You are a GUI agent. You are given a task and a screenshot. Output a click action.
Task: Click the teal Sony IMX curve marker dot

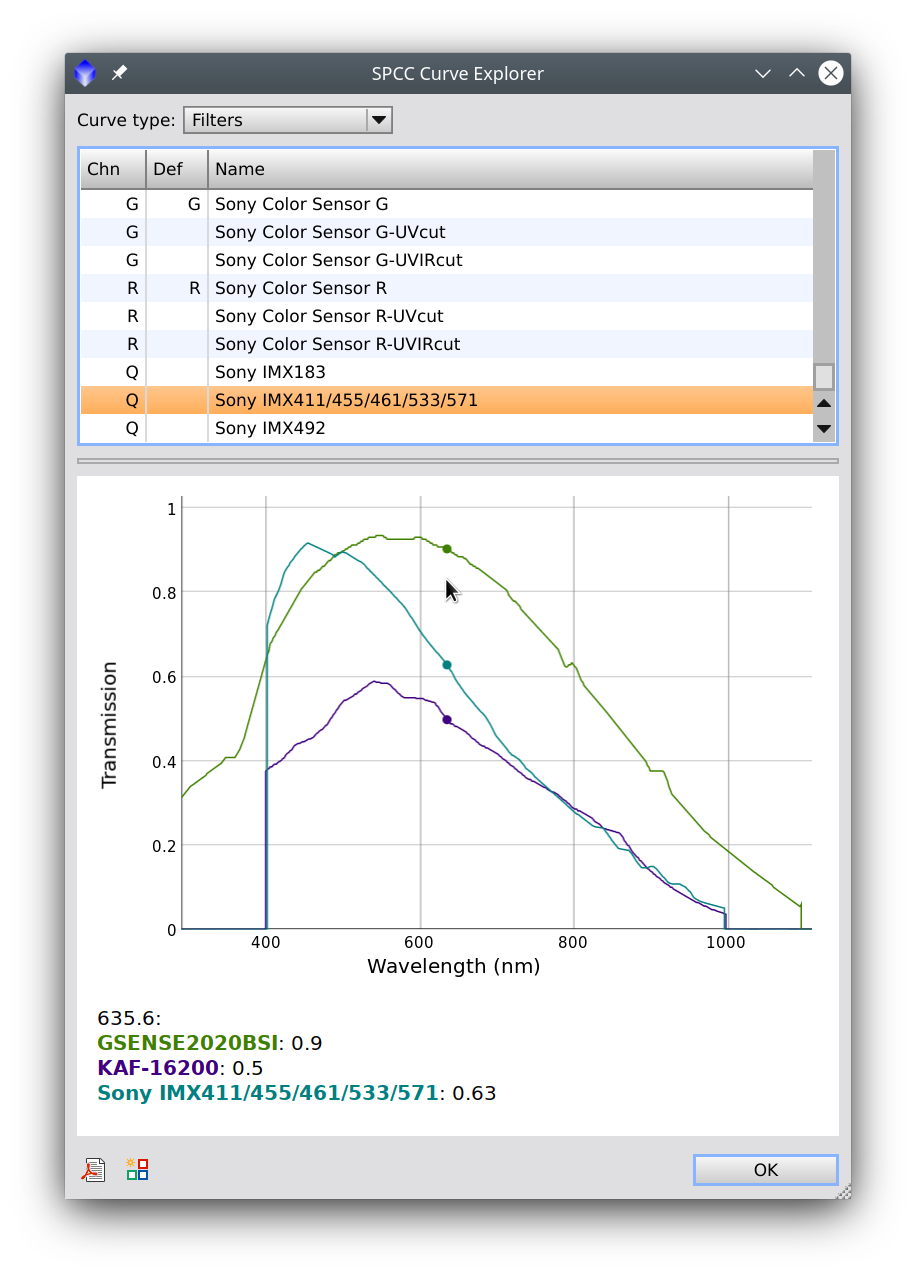[447, 665]
